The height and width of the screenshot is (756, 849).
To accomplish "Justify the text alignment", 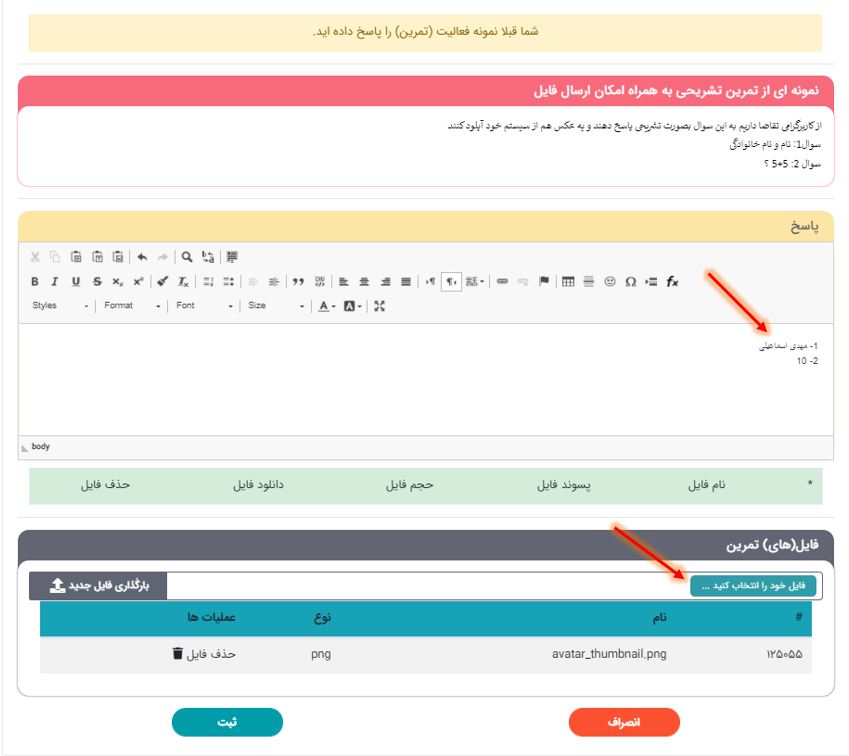I will (406, 282).
